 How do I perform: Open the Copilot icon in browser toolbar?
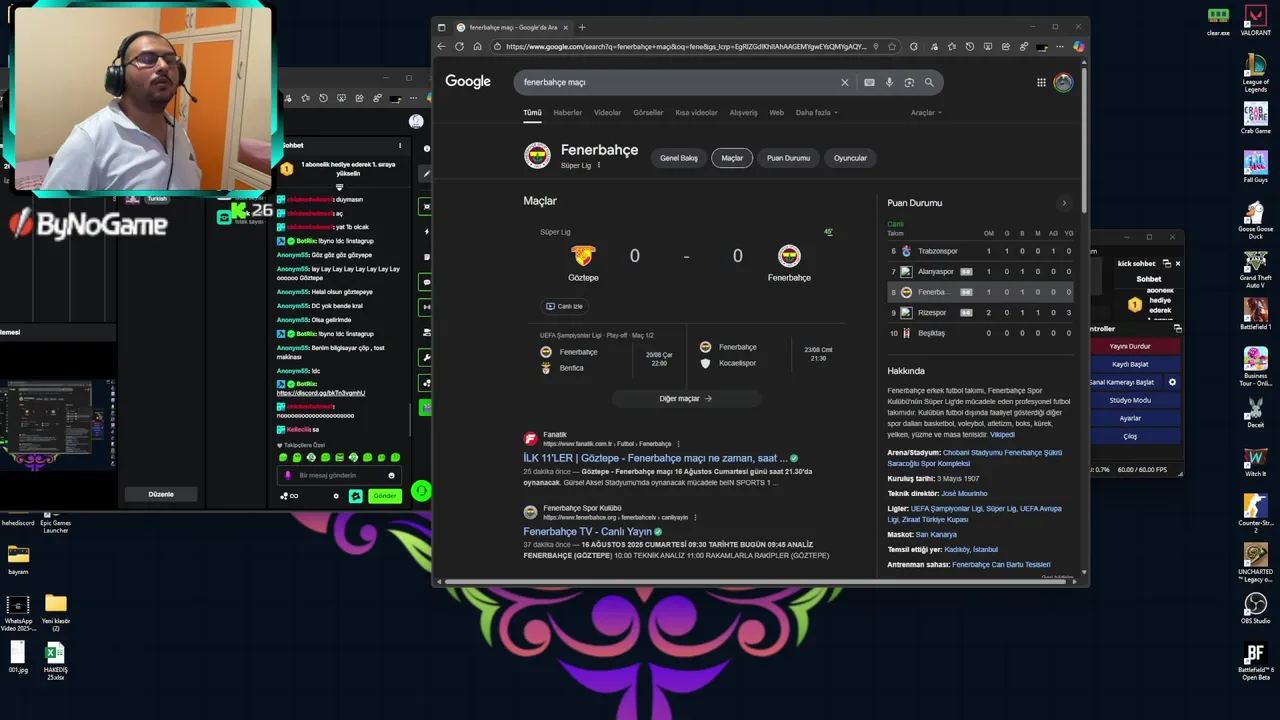(x=1078, y=46)
